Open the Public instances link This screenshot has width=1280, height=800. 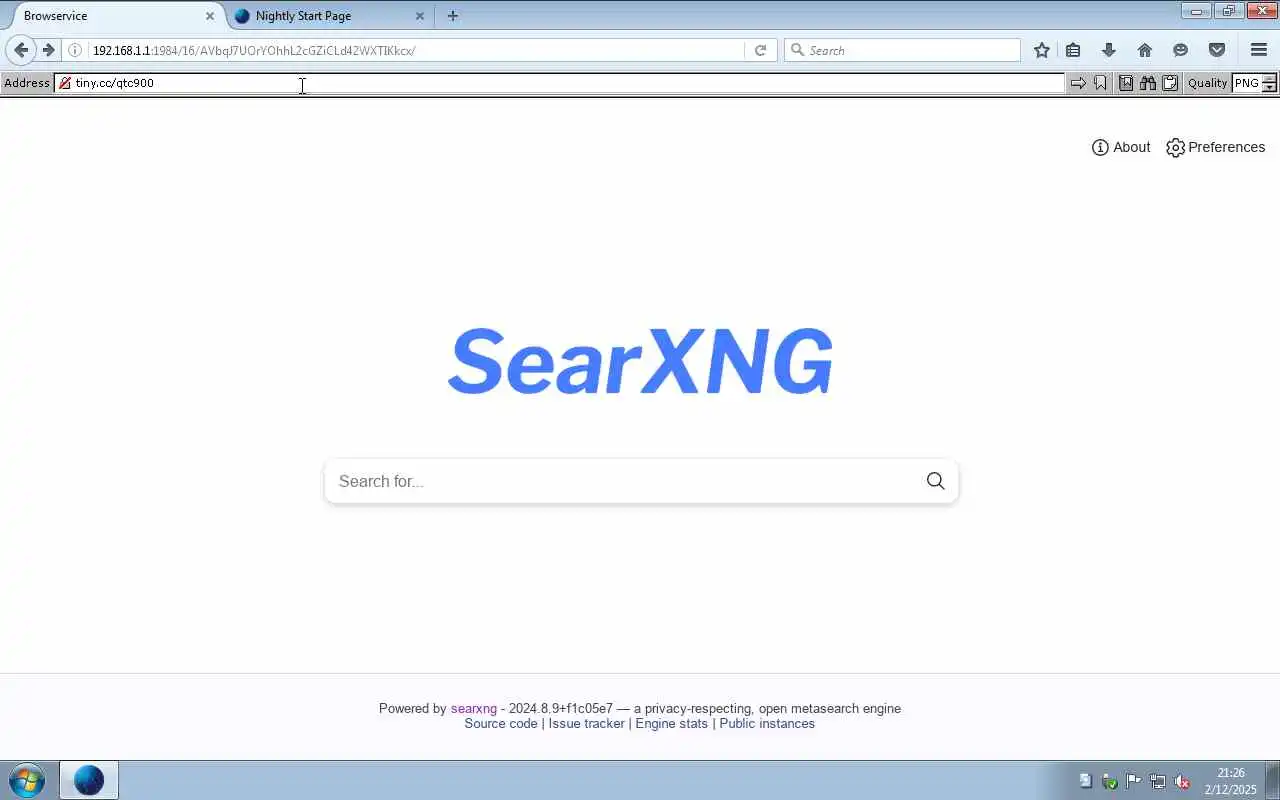(767, 724)
